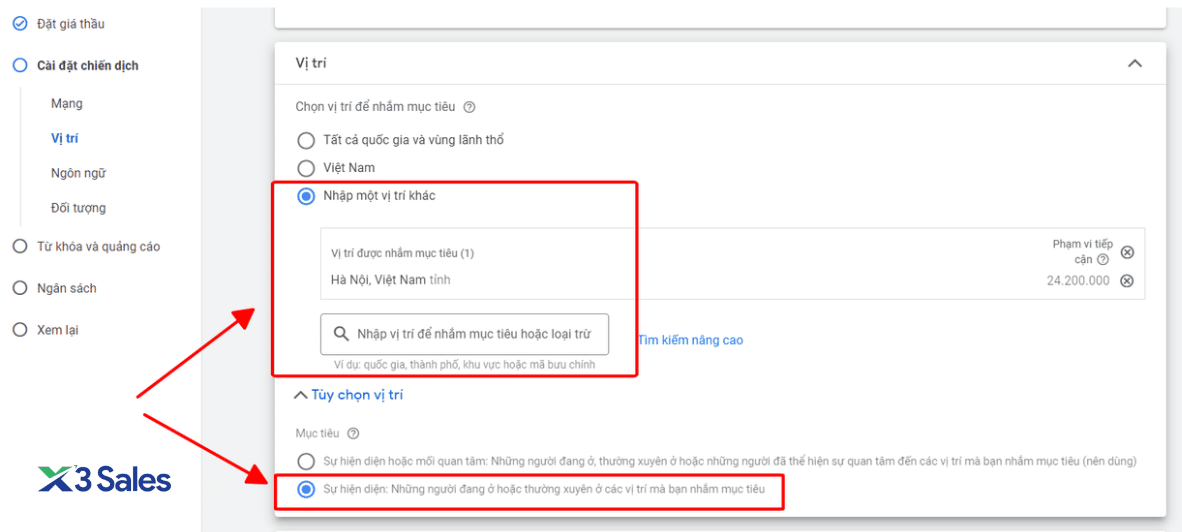Collapse the 'Vị trí' section with chevron
Screen dimensions: 1182x532
[x=1135, y=64]
